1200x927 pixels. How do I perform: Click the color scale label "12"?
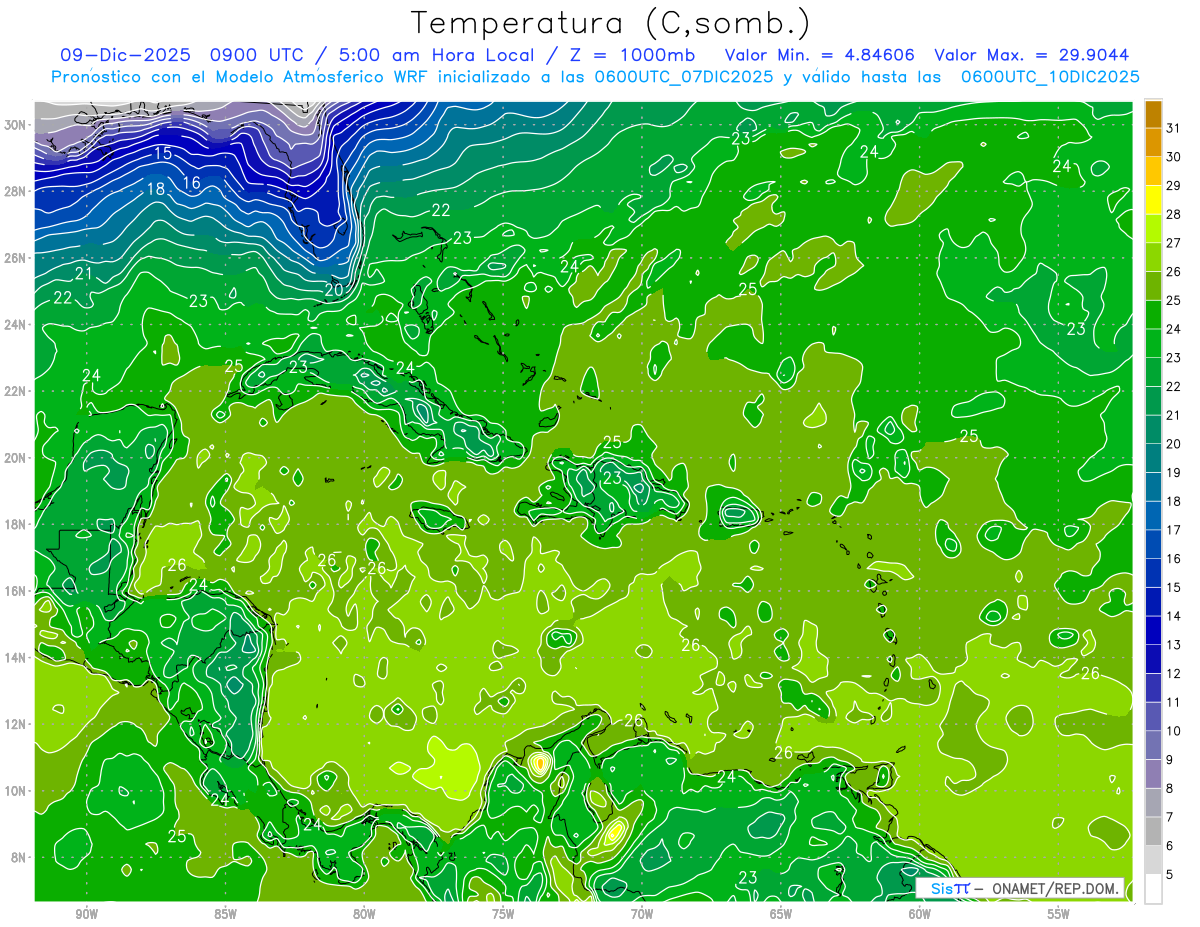(1174, 673)
